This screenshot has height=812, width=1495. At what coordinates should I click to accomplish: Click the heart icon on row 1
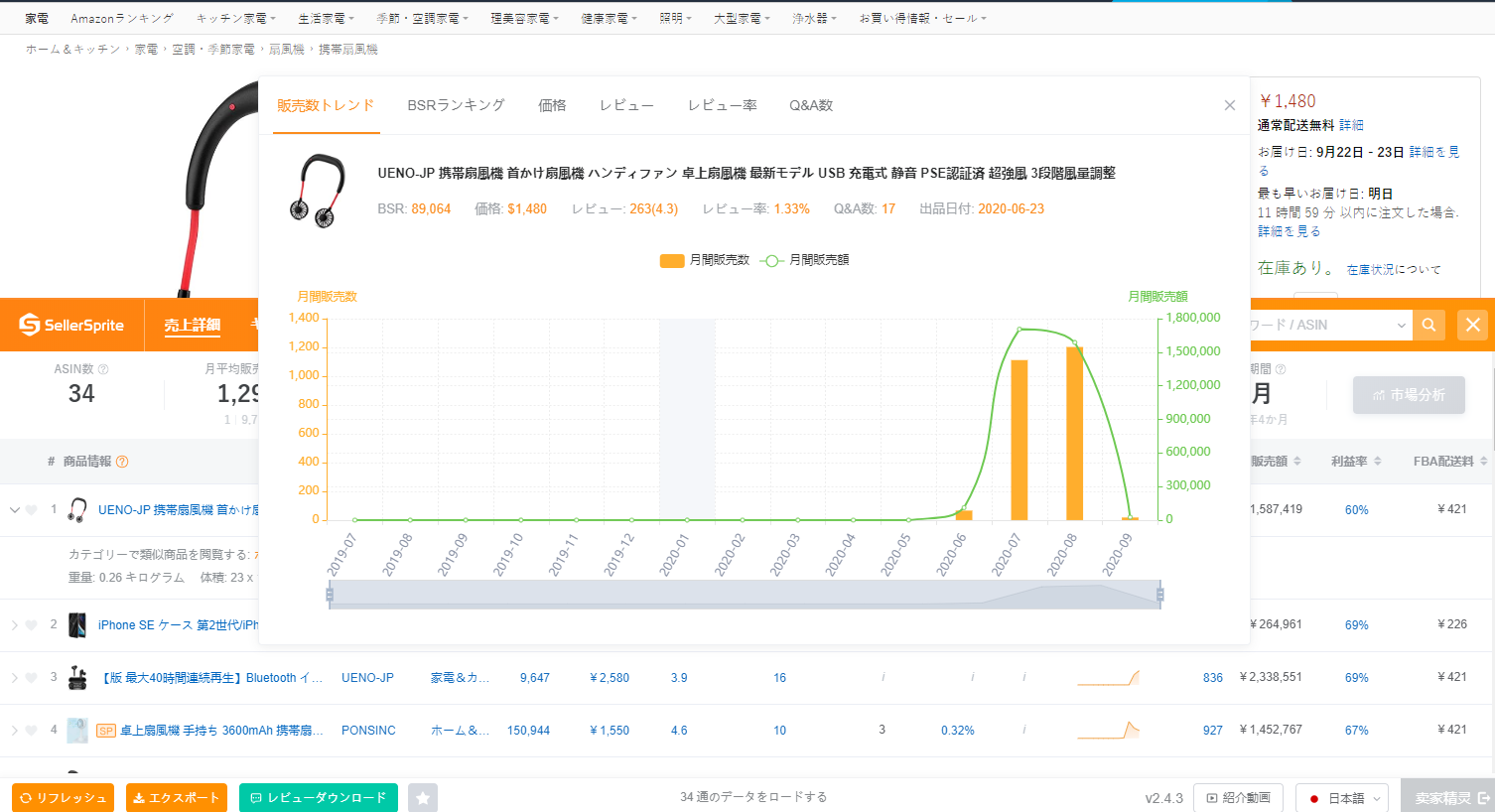[32, 510]
